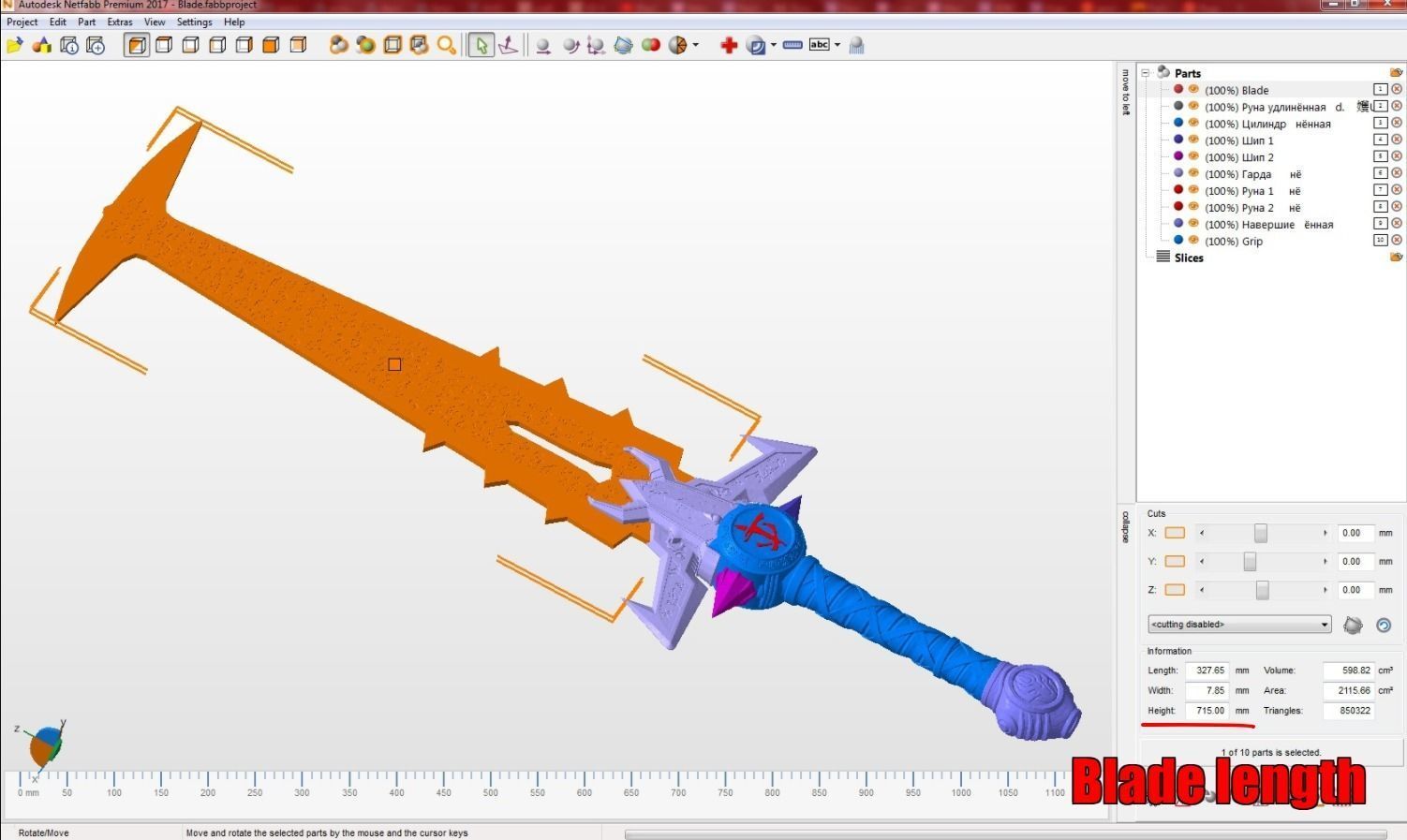This screenshot has width=1407, height=840.
Task: Click the Open file folder icon
Action: pyautogui.click(x=15, y=45)
